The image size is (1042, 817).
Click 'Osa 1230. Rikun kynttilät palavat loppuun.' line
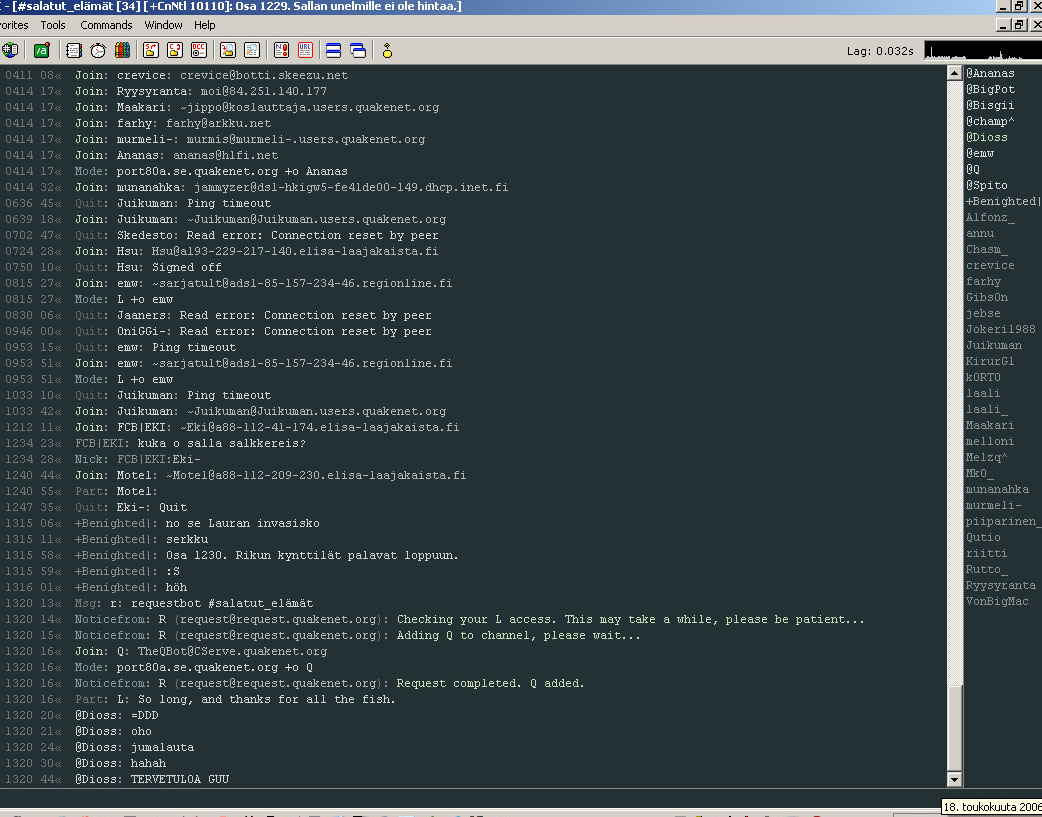312,555
